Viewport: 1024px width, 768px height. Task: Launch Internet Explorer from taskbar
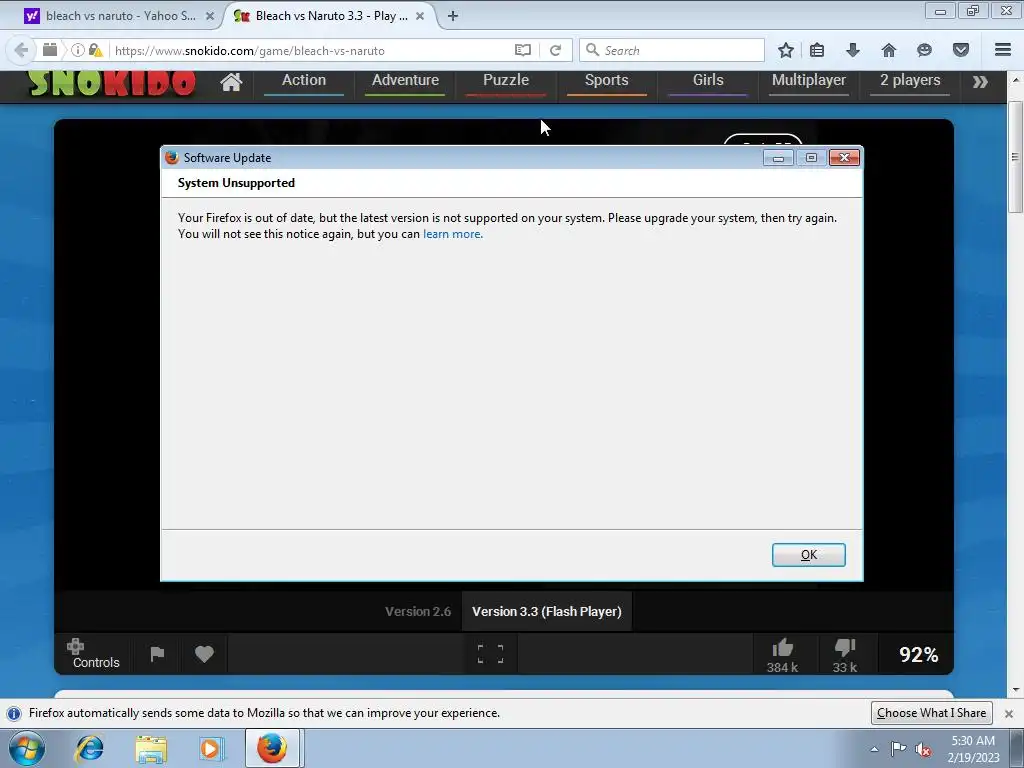tap(89, 748)
